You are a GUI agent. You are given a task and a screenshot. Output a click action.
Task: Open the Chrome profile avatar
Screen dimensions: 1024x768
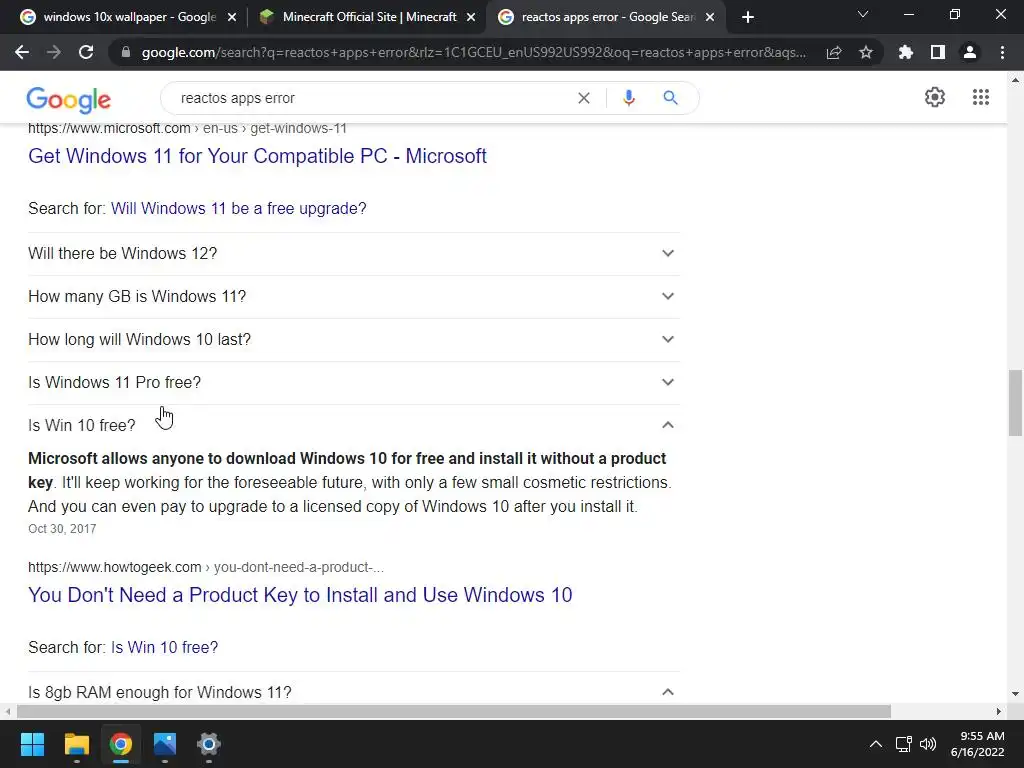[x=970, y=52]
